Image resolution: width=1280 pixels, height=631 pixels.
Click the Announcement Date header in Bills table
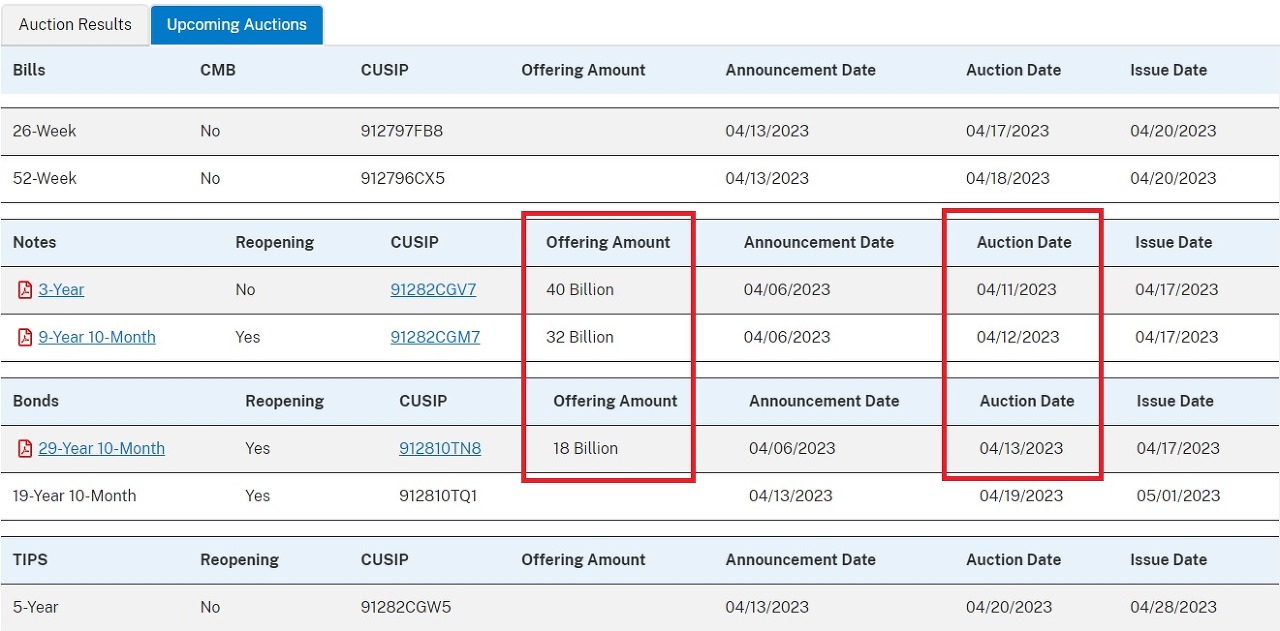(801, 70)
